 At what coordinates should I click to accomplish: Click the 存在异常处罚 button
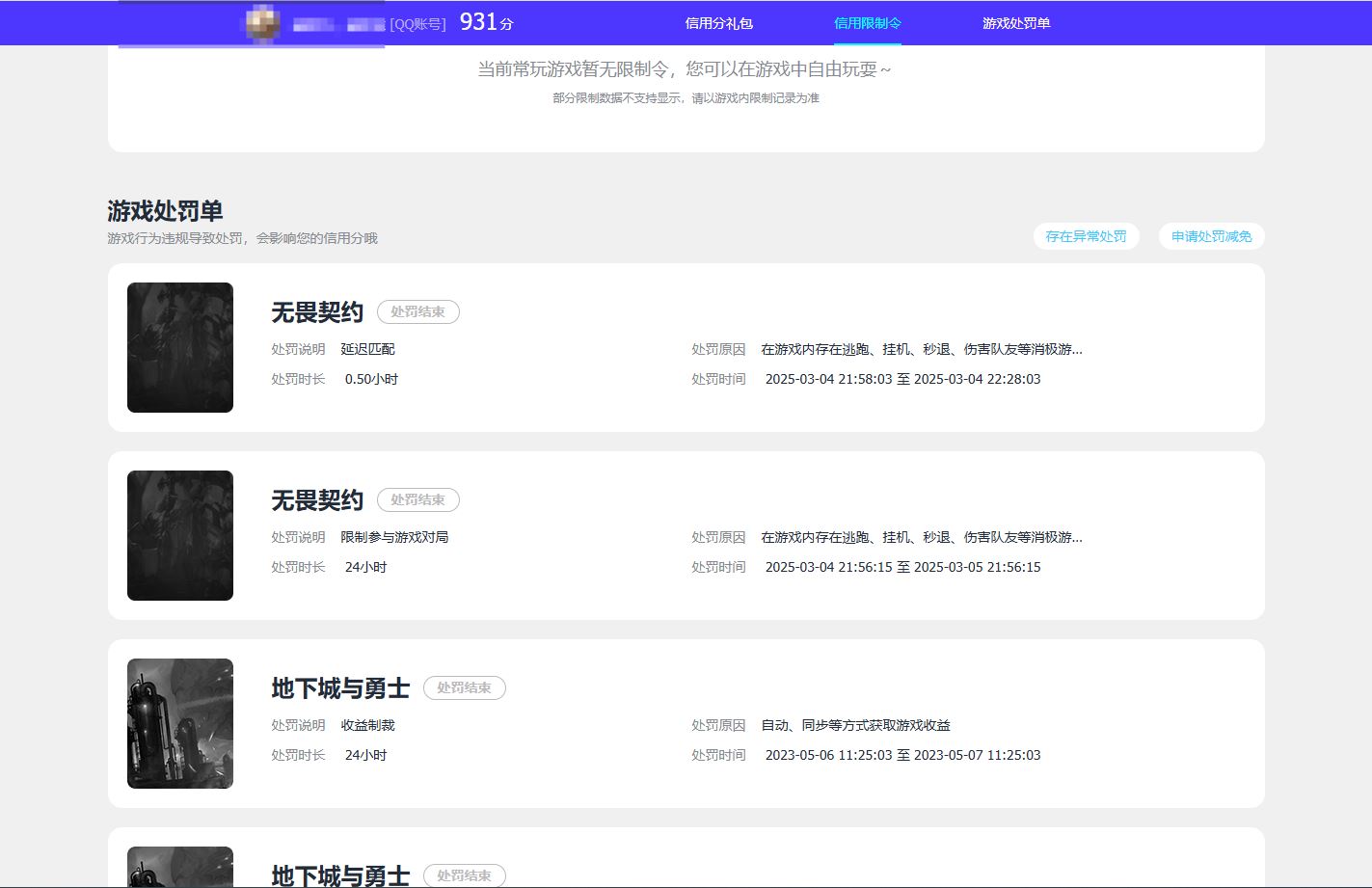pos(1086,236)
